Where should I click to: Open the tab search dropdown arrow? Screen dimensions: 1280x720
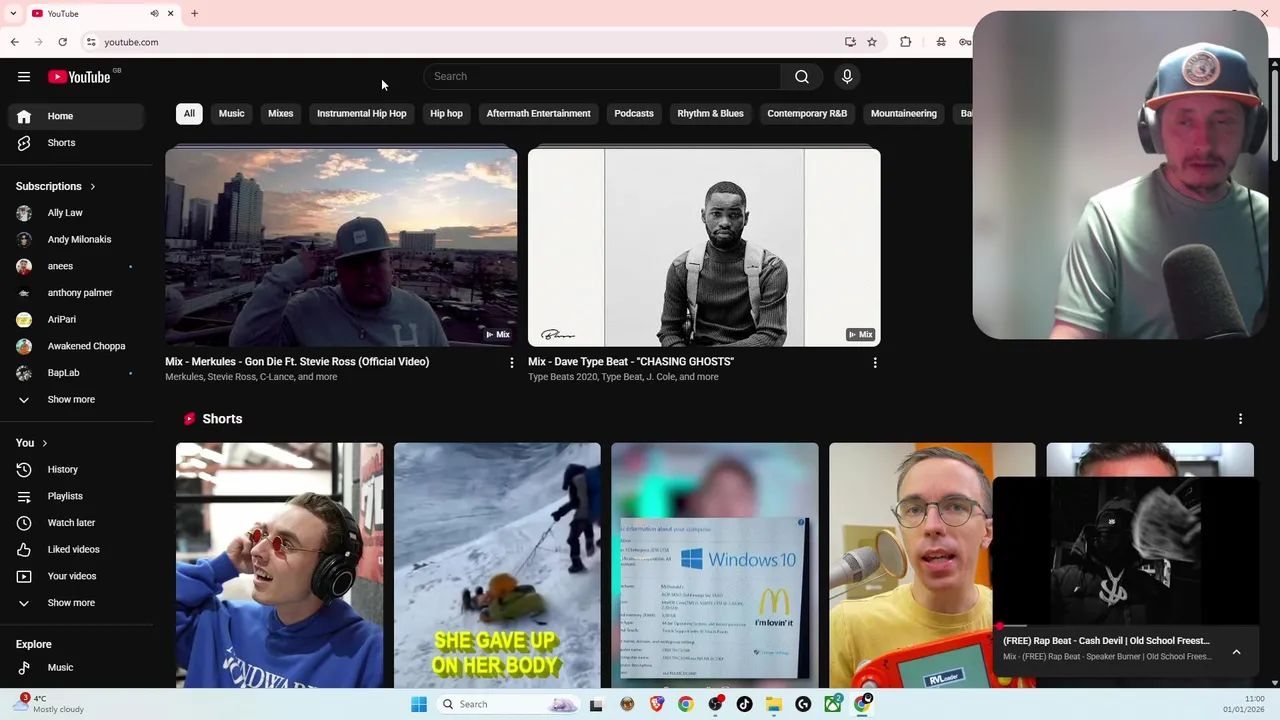[x=13, y=13]
